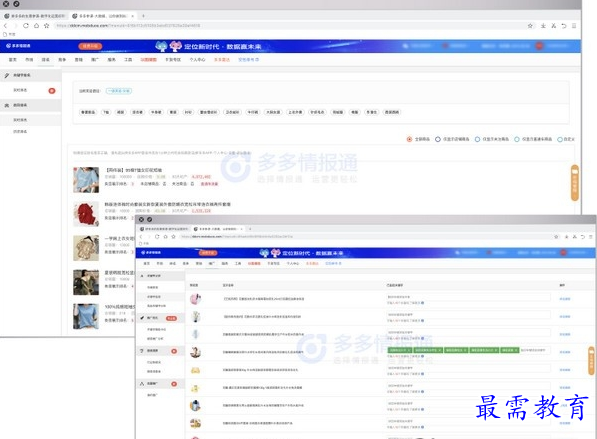Click scissors screenshot icon in rear browser toolbar

click(554, 26)
